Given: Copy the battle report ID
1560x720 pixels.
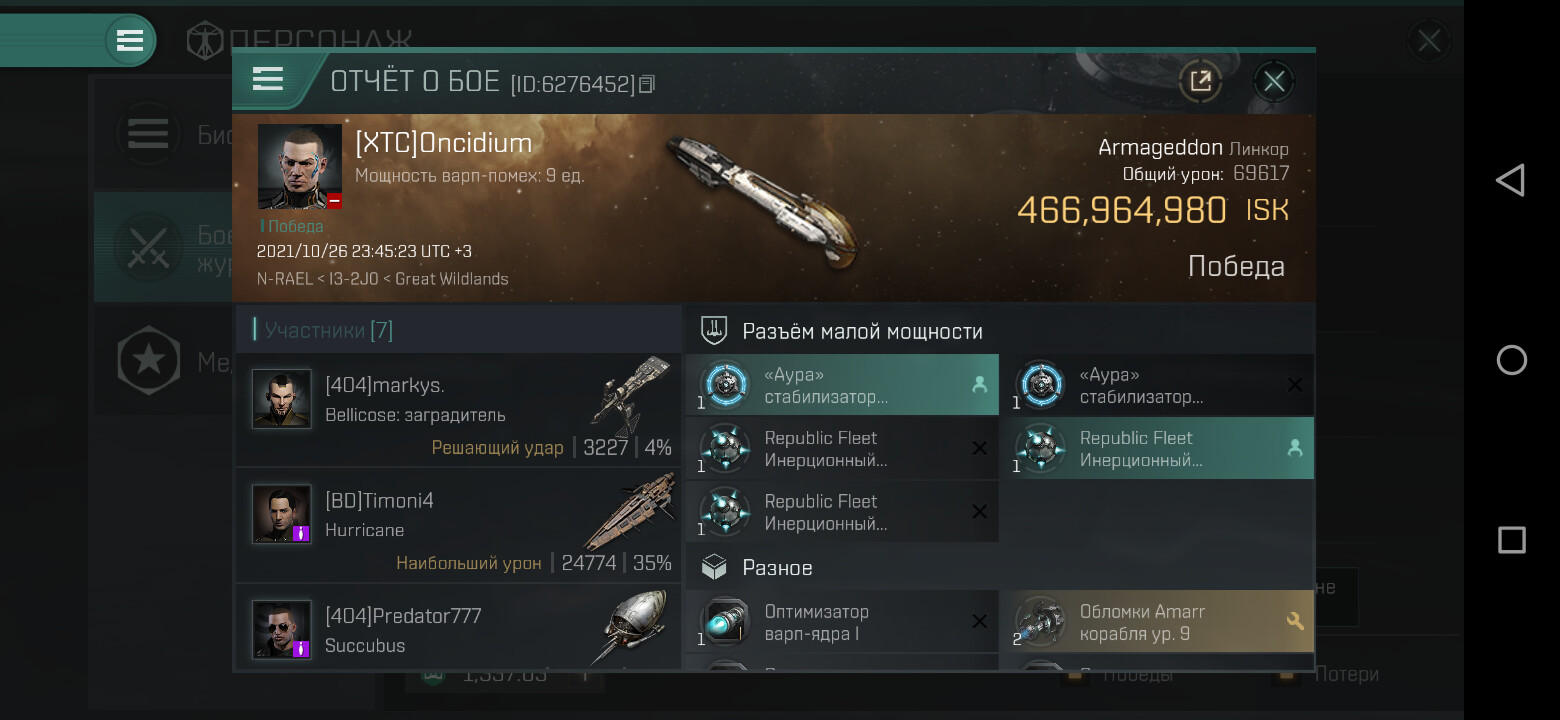Looking at the screenshot, I should click(x=646, y=84).
